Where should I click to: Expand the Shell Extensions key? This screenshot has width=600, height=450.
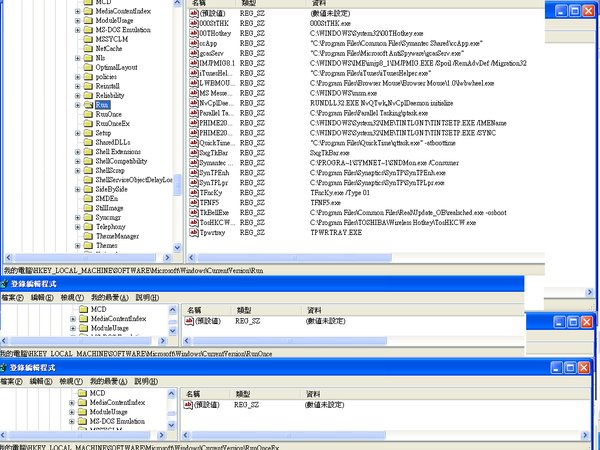click(78, 152)
